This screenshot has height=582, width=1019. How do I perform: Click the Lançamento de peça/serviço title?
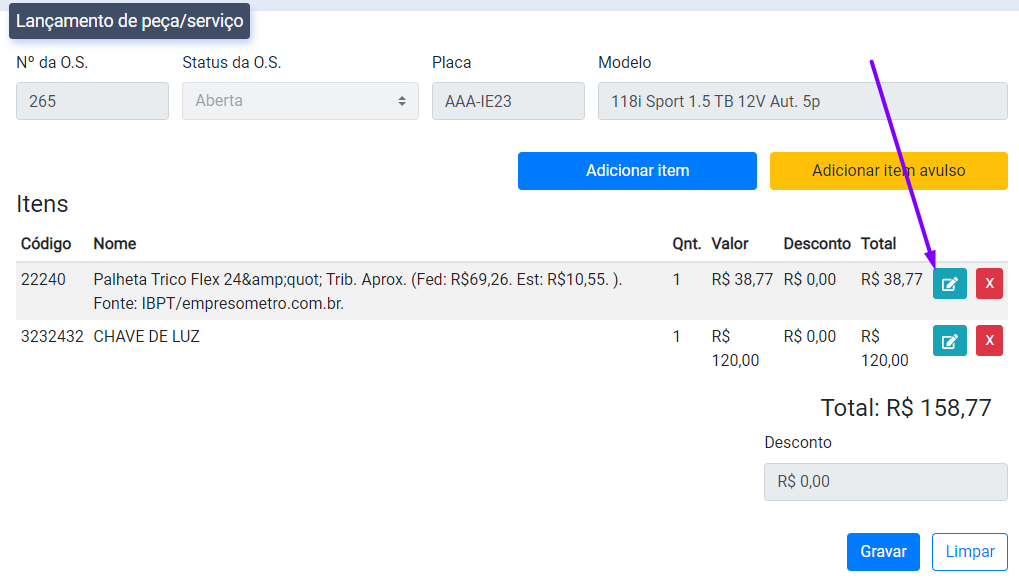[x=130, y=21]
